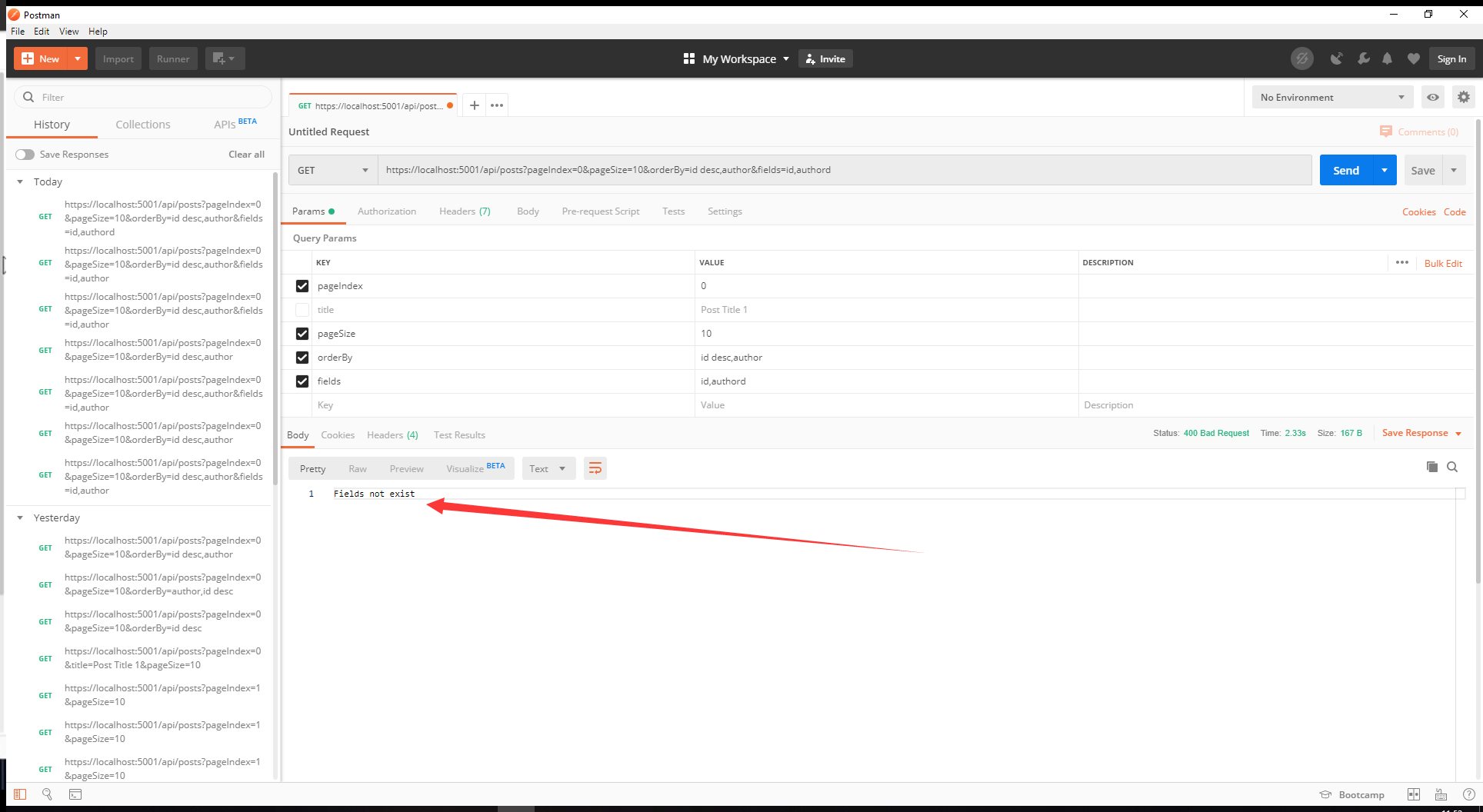Open find and replace in status bar
The image size is (1483, 812).
coord(48,794)
